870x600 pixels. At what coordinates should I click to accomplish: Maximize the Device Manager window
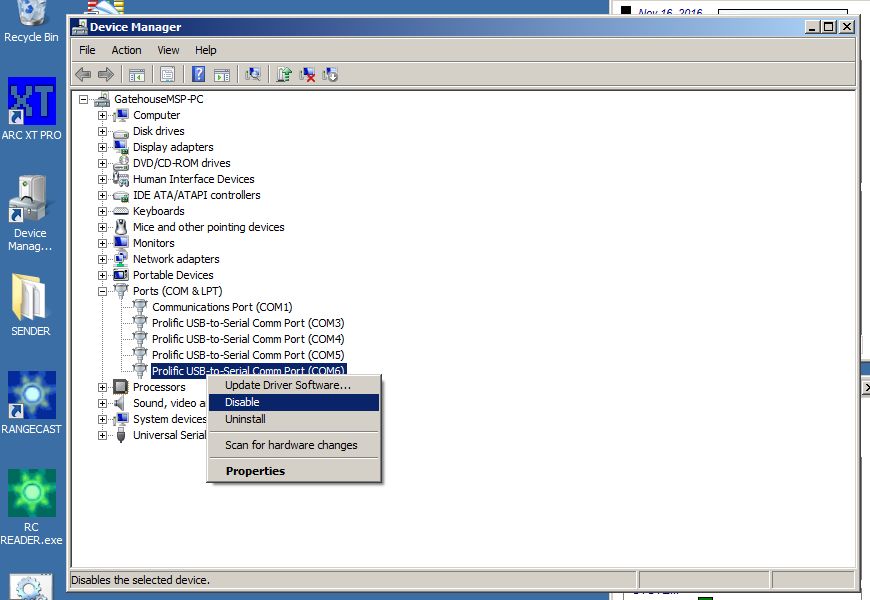pos(828,27)
